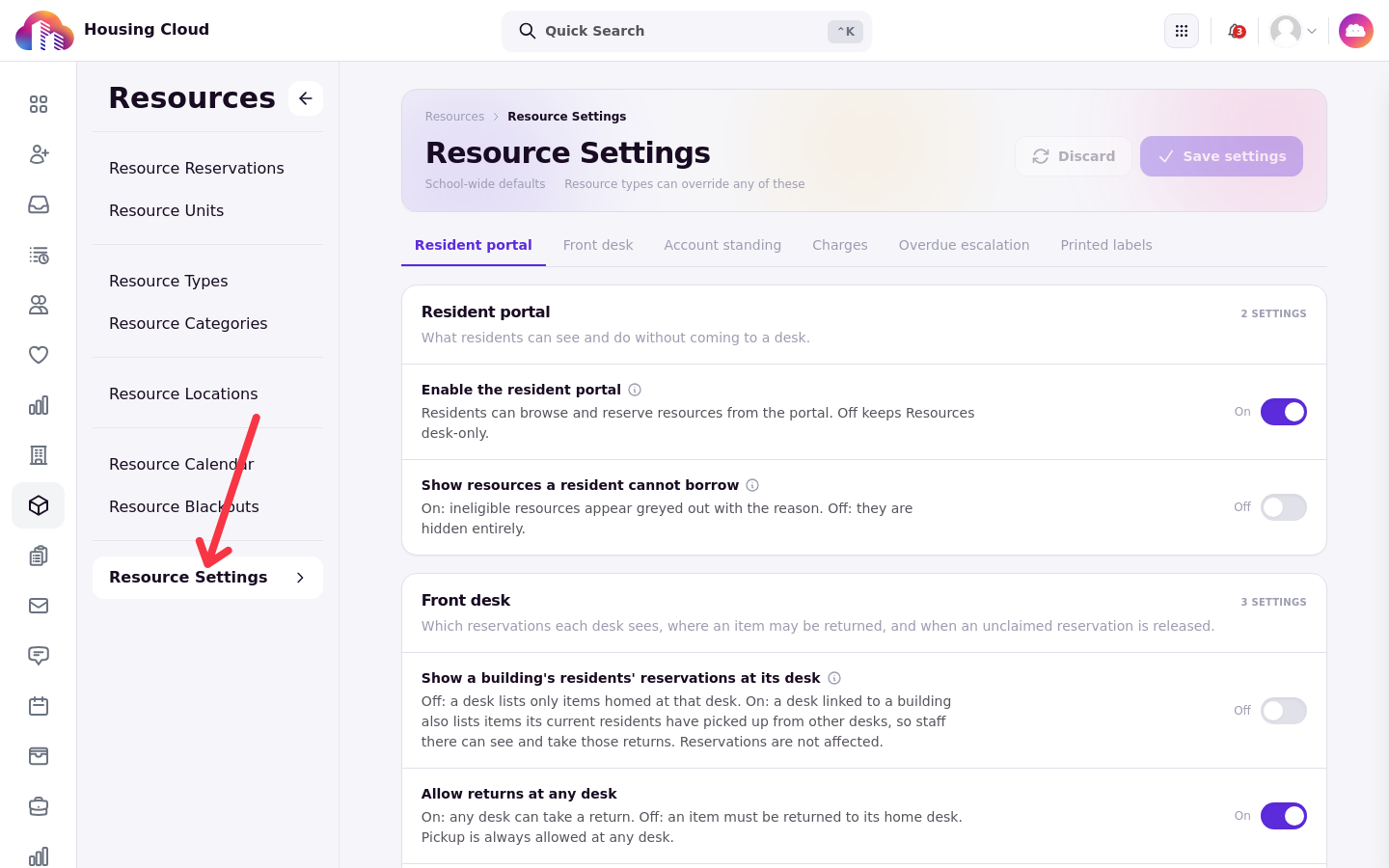The image size is (1389, 868).
Task: Collapse Resources panel with back arrow
Action: pos(306,98)
